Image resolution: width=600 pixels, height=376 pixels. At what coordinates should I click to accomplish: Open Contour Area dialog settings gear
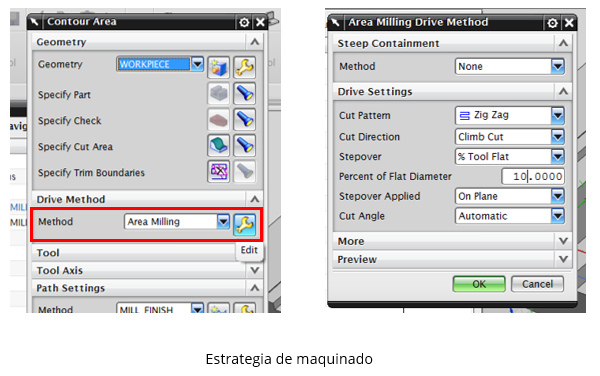(x=244, y=23)
